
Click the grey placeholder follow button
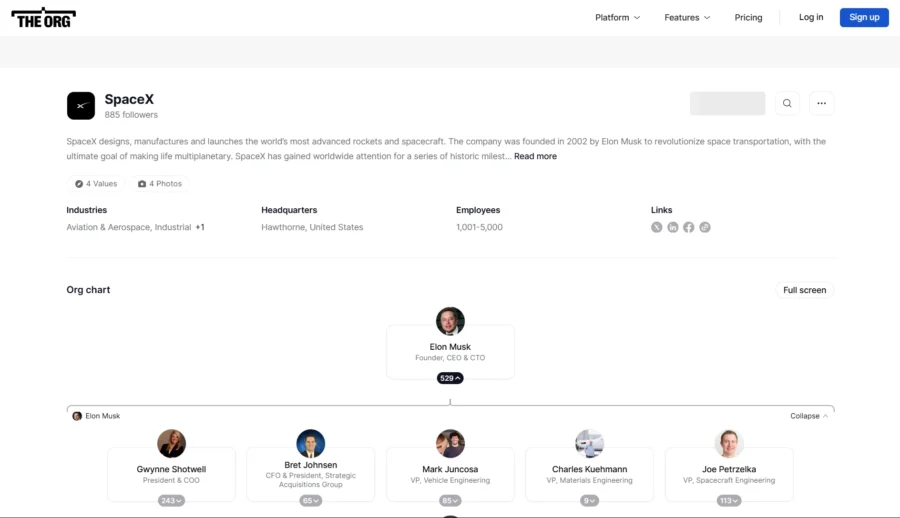[x=727, y=103]
